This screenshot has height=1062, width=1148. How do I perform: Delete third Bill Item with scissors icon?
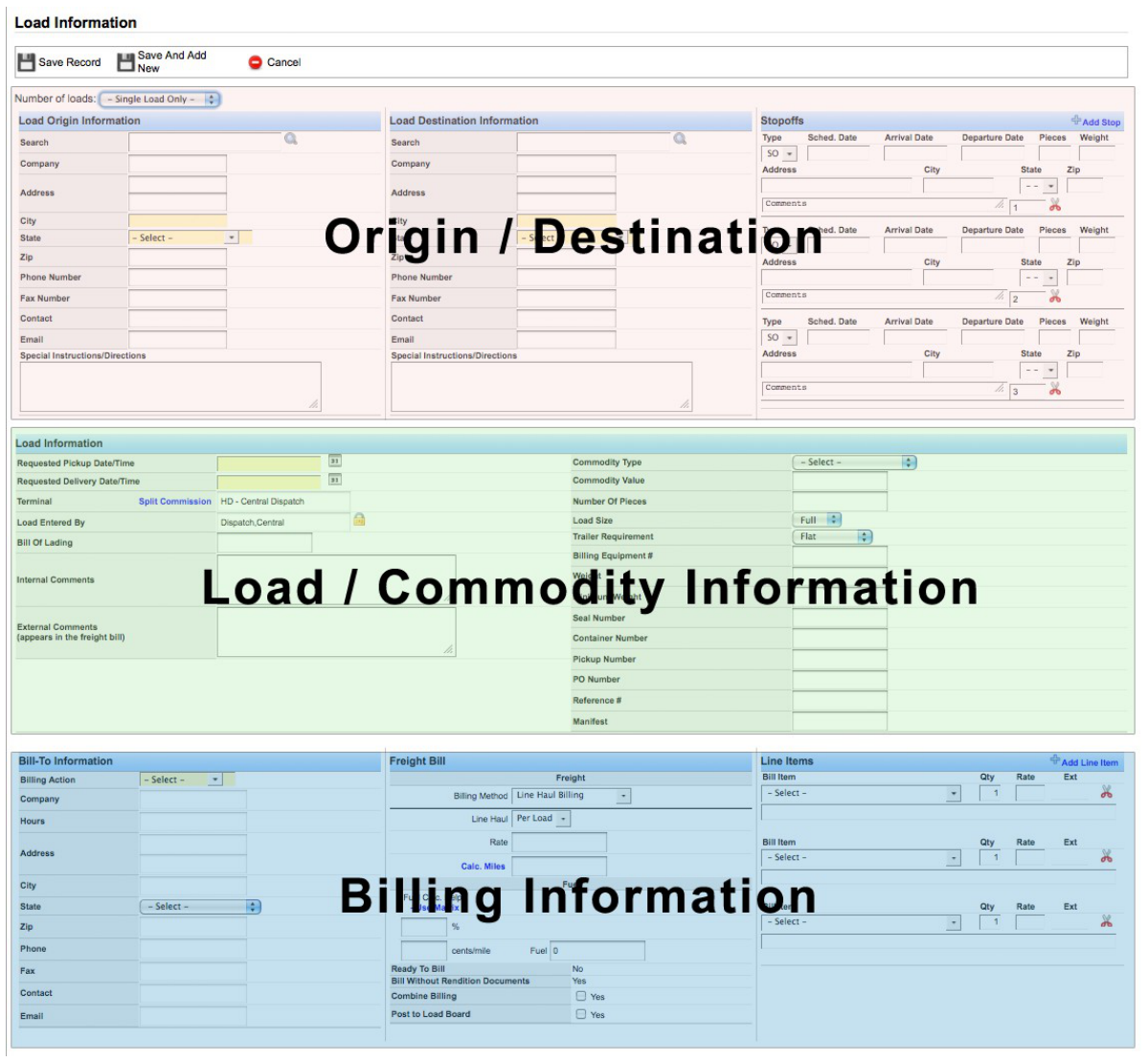click(1106, 920)
